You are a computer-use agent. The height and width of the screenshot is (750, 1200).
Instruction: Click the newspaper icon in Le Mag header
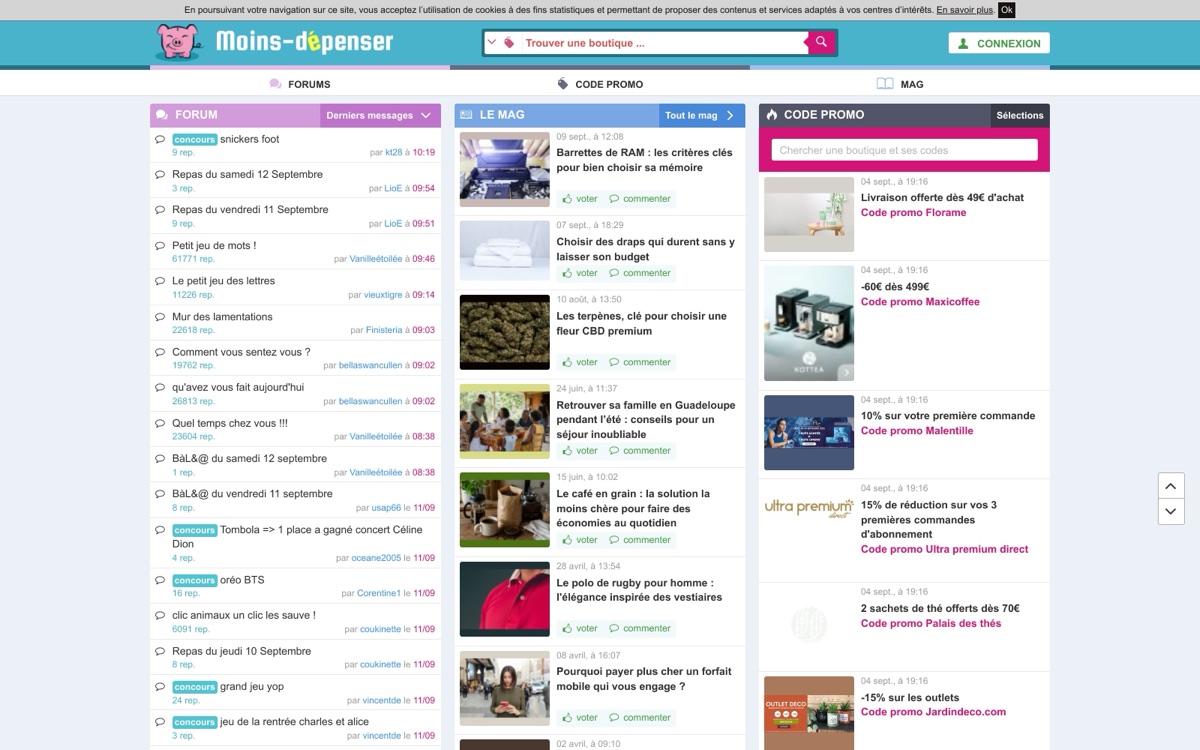[x=466, y=115]
